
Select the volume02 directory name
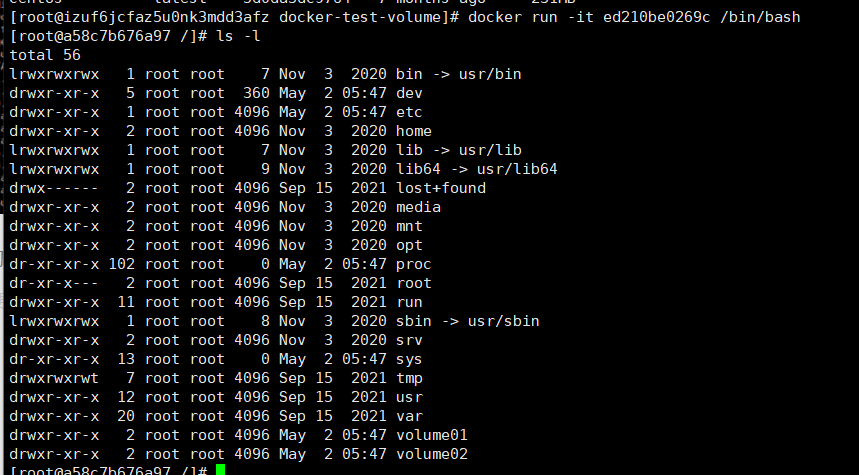click(432, 454)
